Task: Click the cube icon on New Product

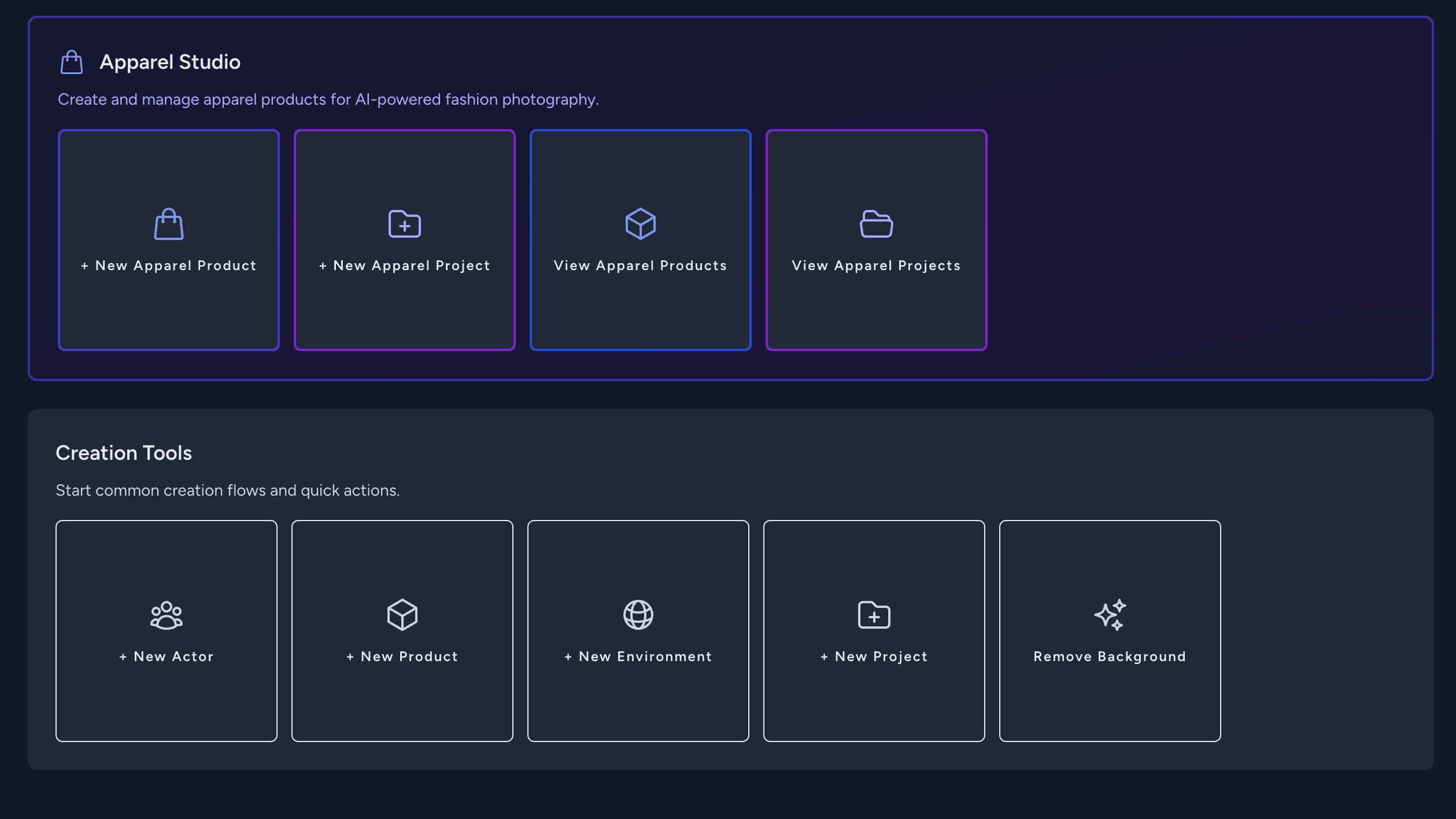Action: click(x=402, y=615)
